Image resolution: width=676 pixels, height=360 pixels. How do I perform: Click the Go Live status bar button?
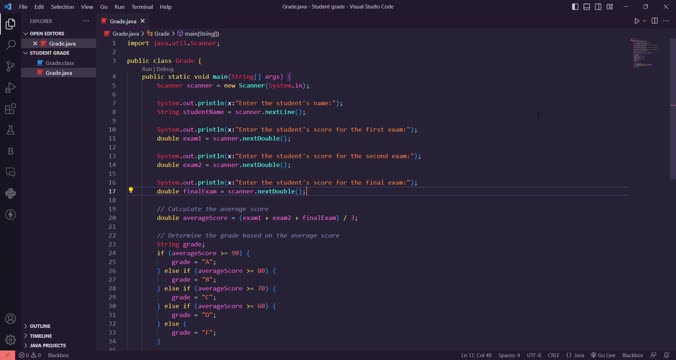603,355
